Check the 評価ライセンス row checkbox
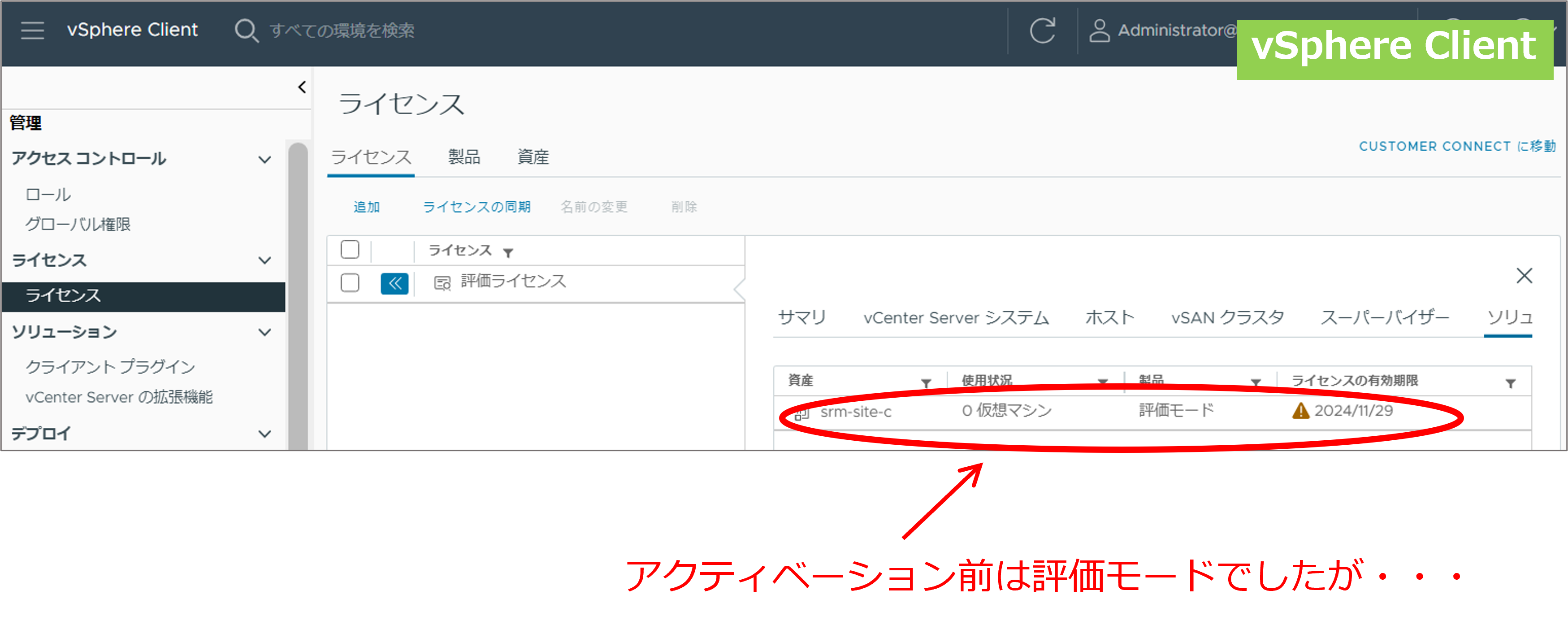This screenshot has height=625, width=1568. click(350, 282)
